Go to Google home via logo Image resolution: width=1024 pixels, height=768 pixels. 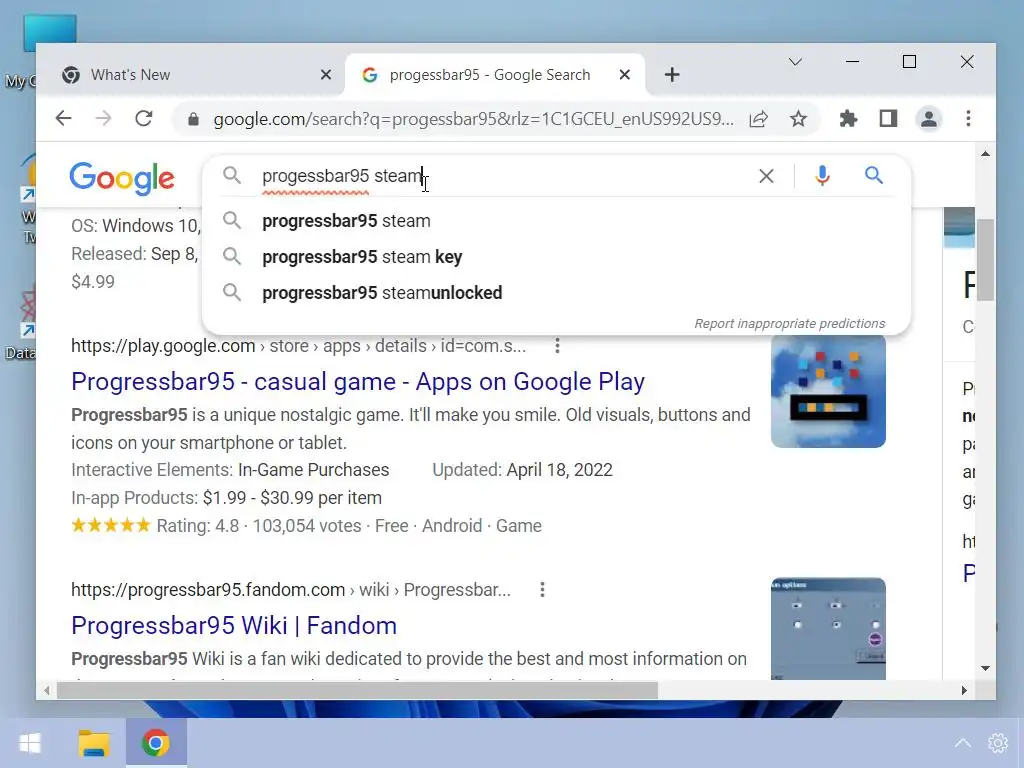point(122,178)
